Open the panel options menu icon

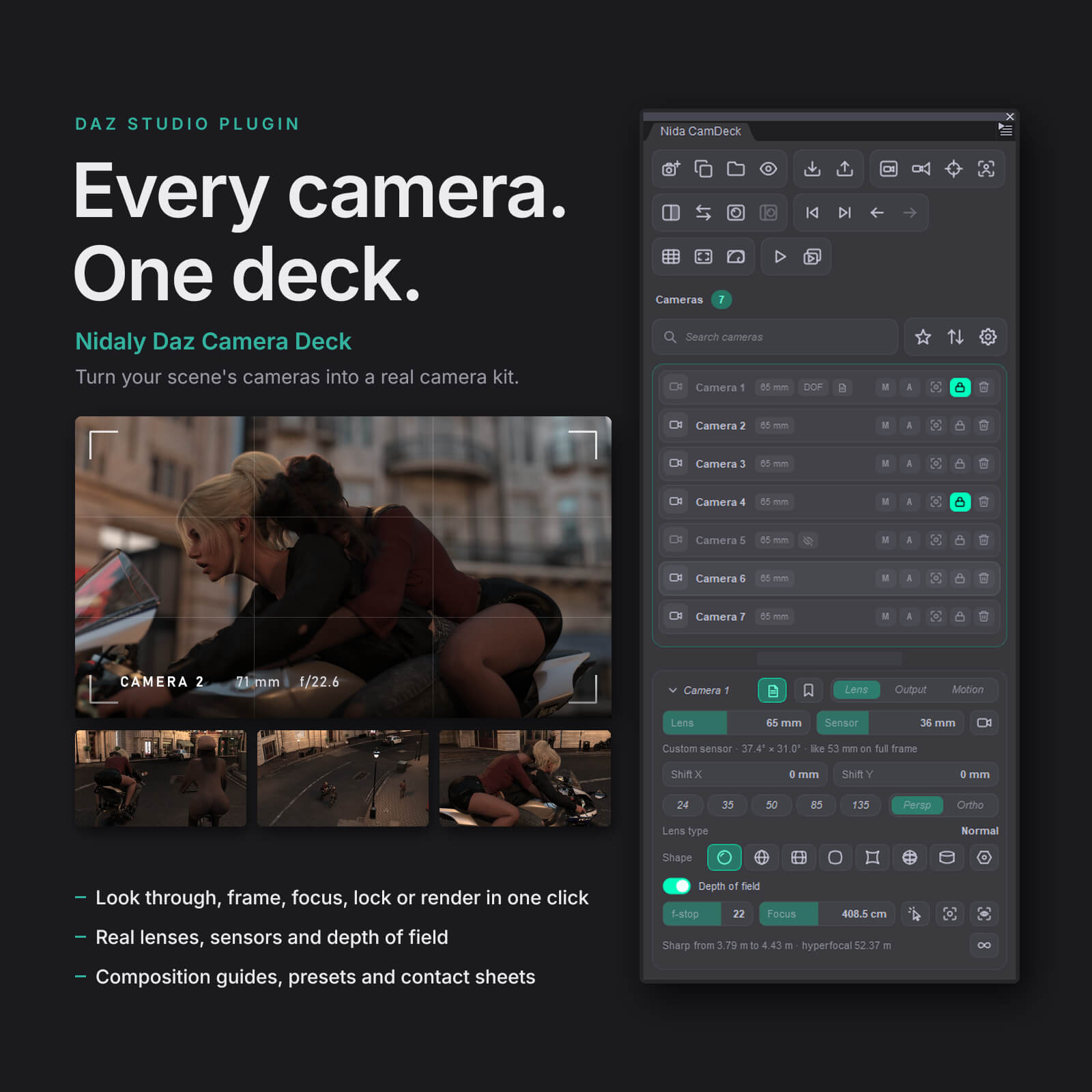pos(1005,130)
